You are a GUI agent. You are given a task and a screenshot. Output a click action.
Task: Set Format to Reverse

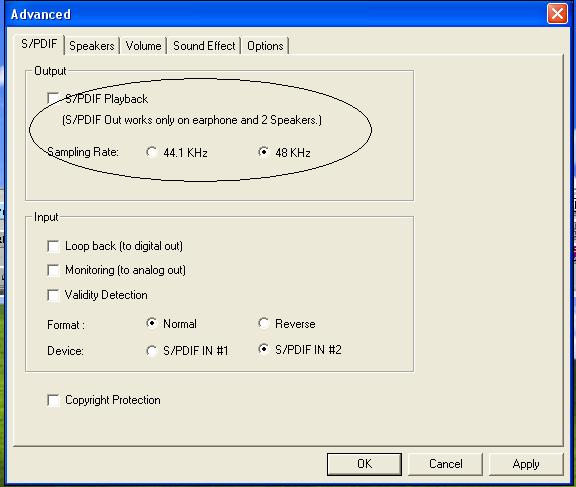263,324
